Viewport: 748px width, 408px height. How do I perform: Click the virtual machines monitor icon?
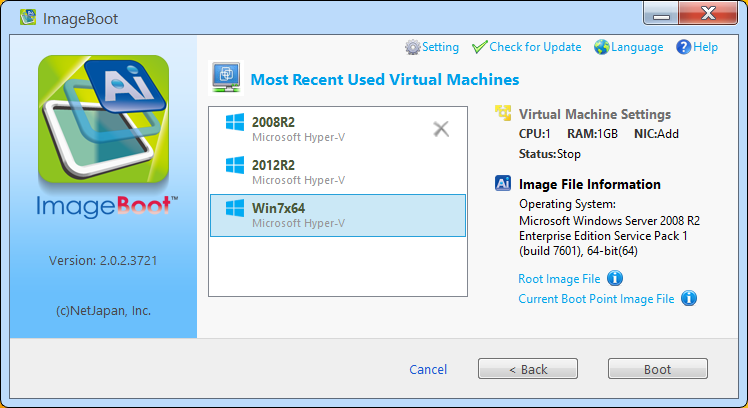click(226, 78)
